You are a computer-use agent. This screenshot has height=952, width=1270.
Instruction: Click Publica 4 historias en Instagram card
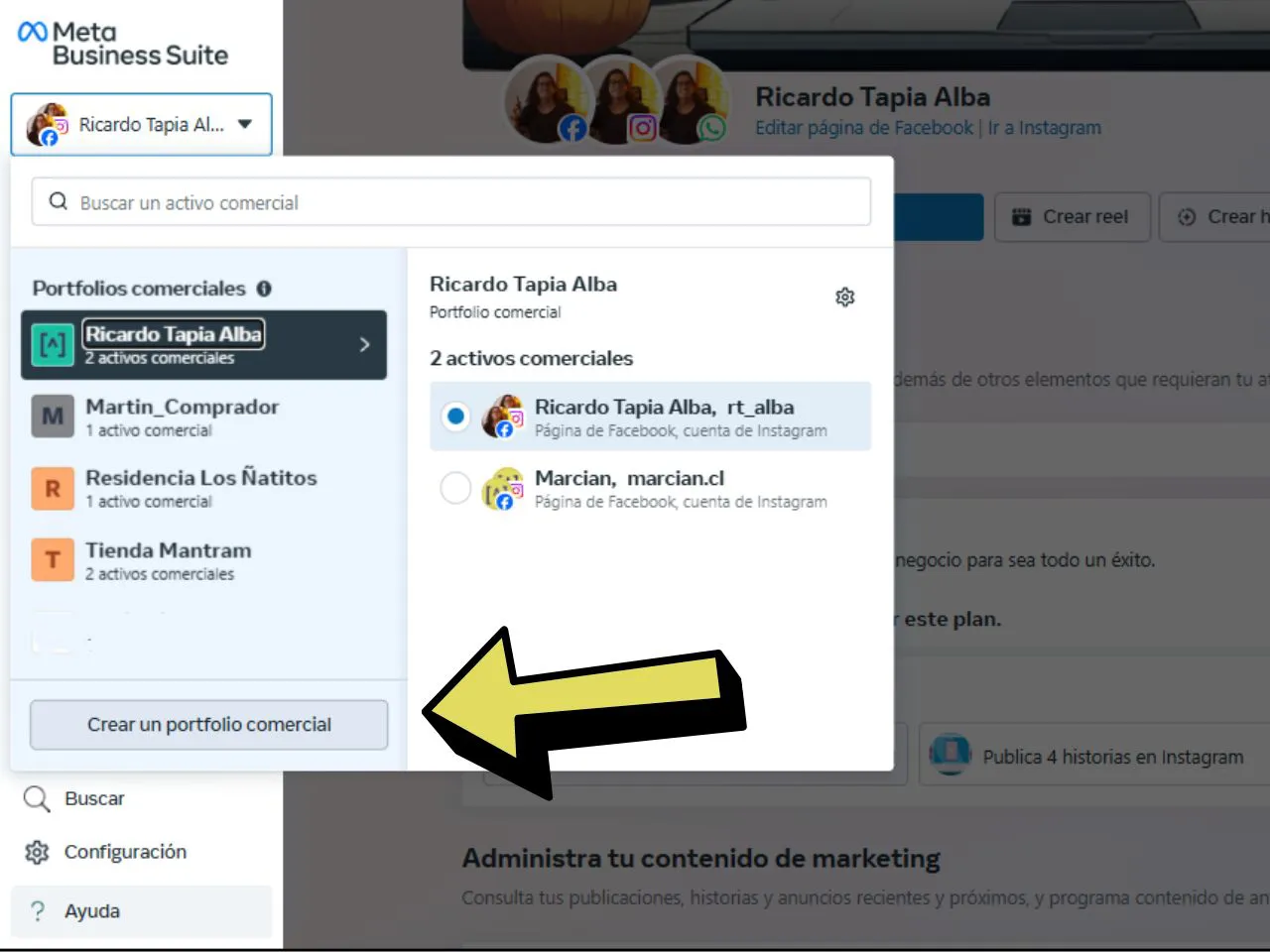coord(1094,756)
